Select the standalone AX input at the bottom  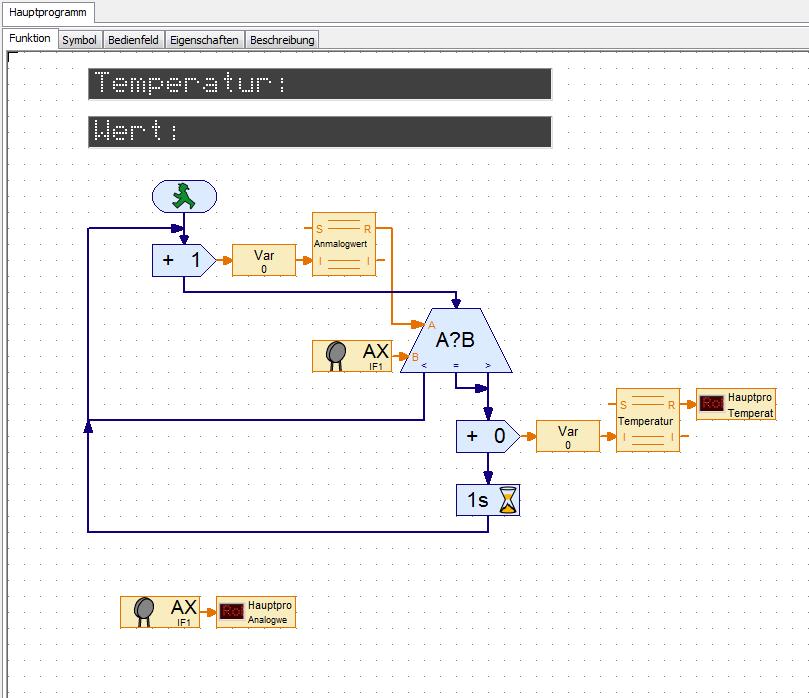point(160,612)
